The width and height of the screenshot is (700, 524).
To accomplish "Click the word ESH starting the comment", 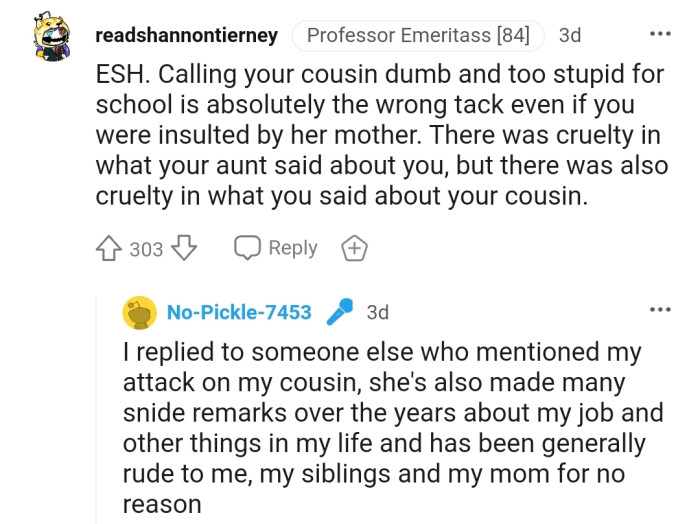I will (x=120, y=76).
